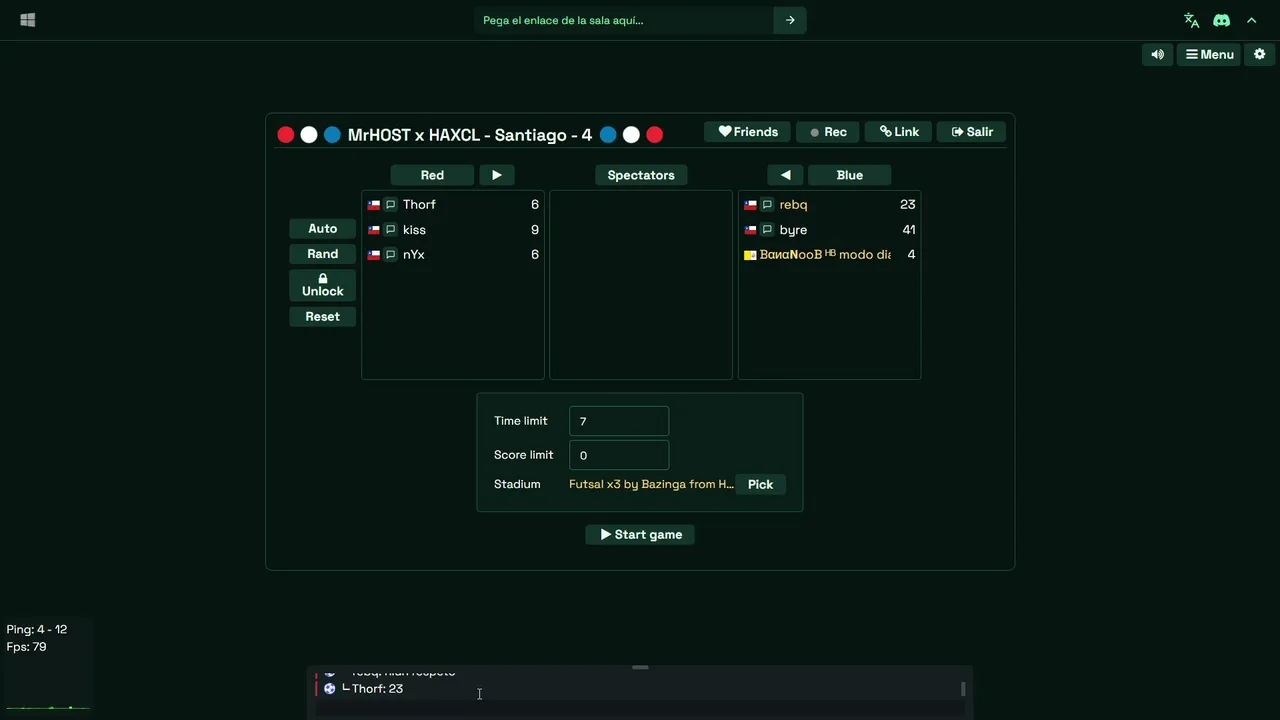The image size is (1280, 720).
Task: Open the Menu button
Action: pyautogui.click(x=1209, y=55)
